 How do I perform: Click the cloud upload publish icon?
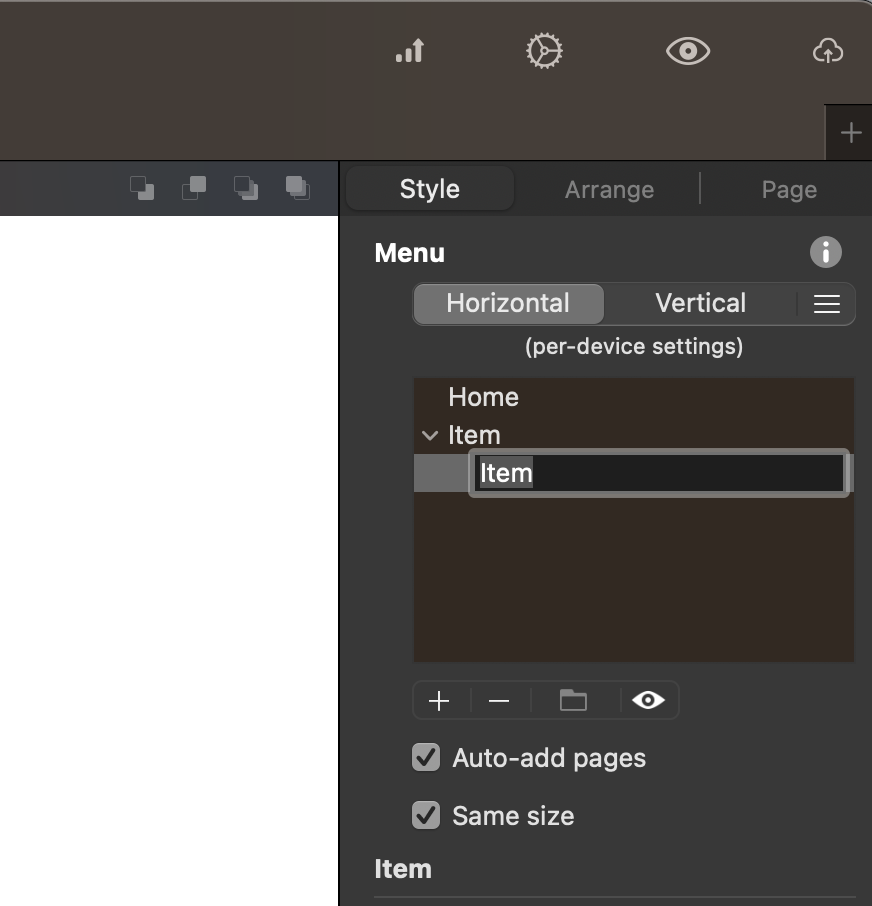coord(828,51)
